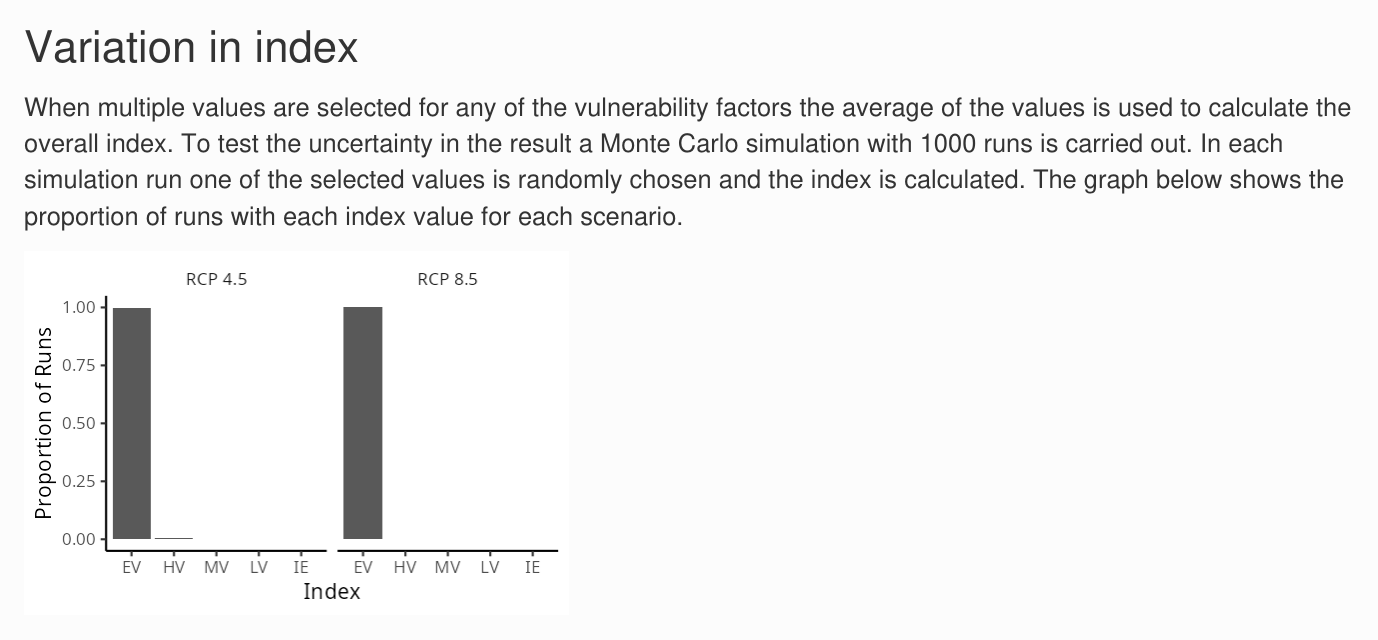Click LV tick label under RCP 4.5
Screen dimensions: 1378x640
pyautogui.click(x=259, y=567)
